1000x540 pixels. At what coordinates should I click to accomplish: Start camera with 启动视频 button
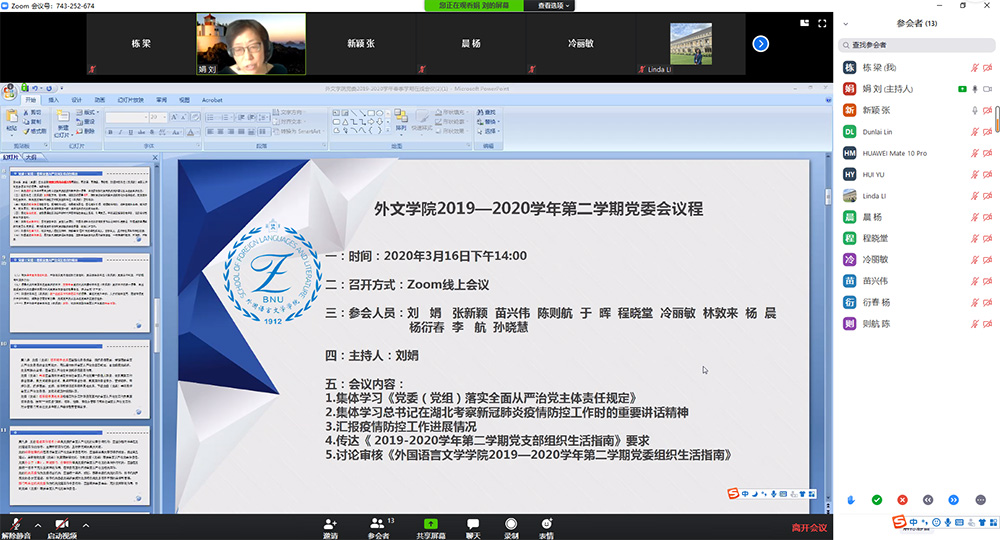tap(62, 525)
